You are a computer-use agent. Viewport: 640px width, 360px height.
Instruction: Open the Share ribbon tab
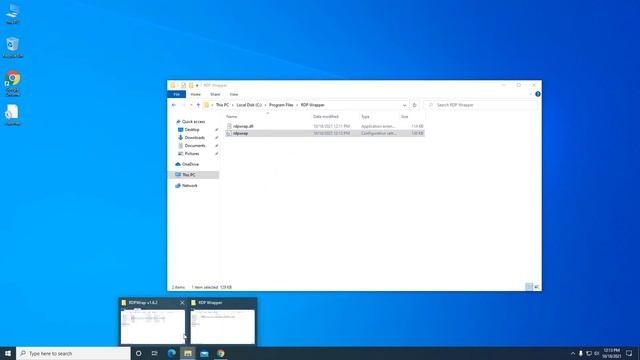click(215, 94)
